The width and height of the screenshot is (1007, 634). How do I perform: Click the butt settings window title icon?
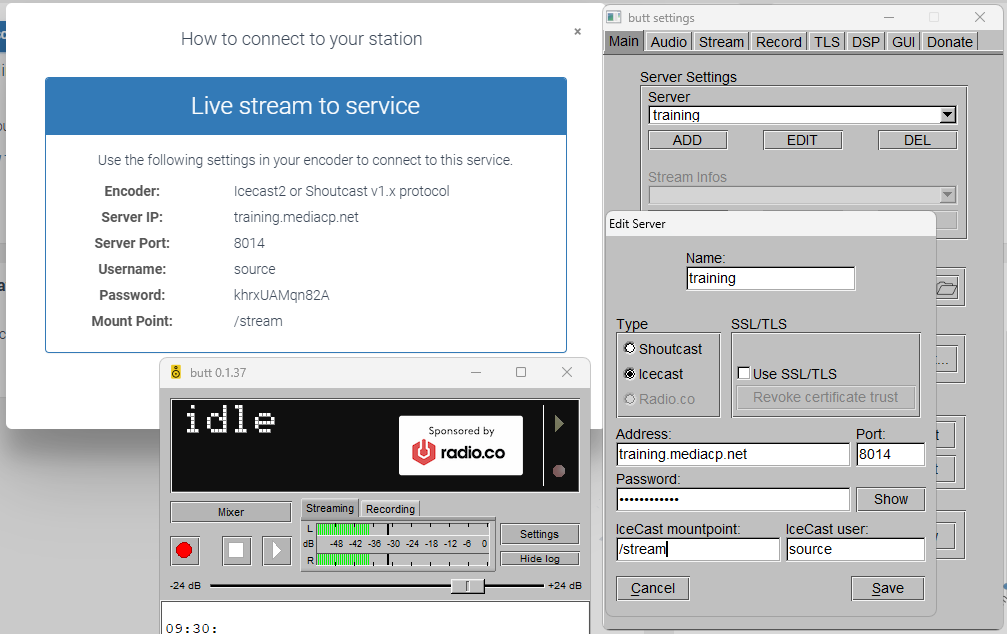point(614,17)
